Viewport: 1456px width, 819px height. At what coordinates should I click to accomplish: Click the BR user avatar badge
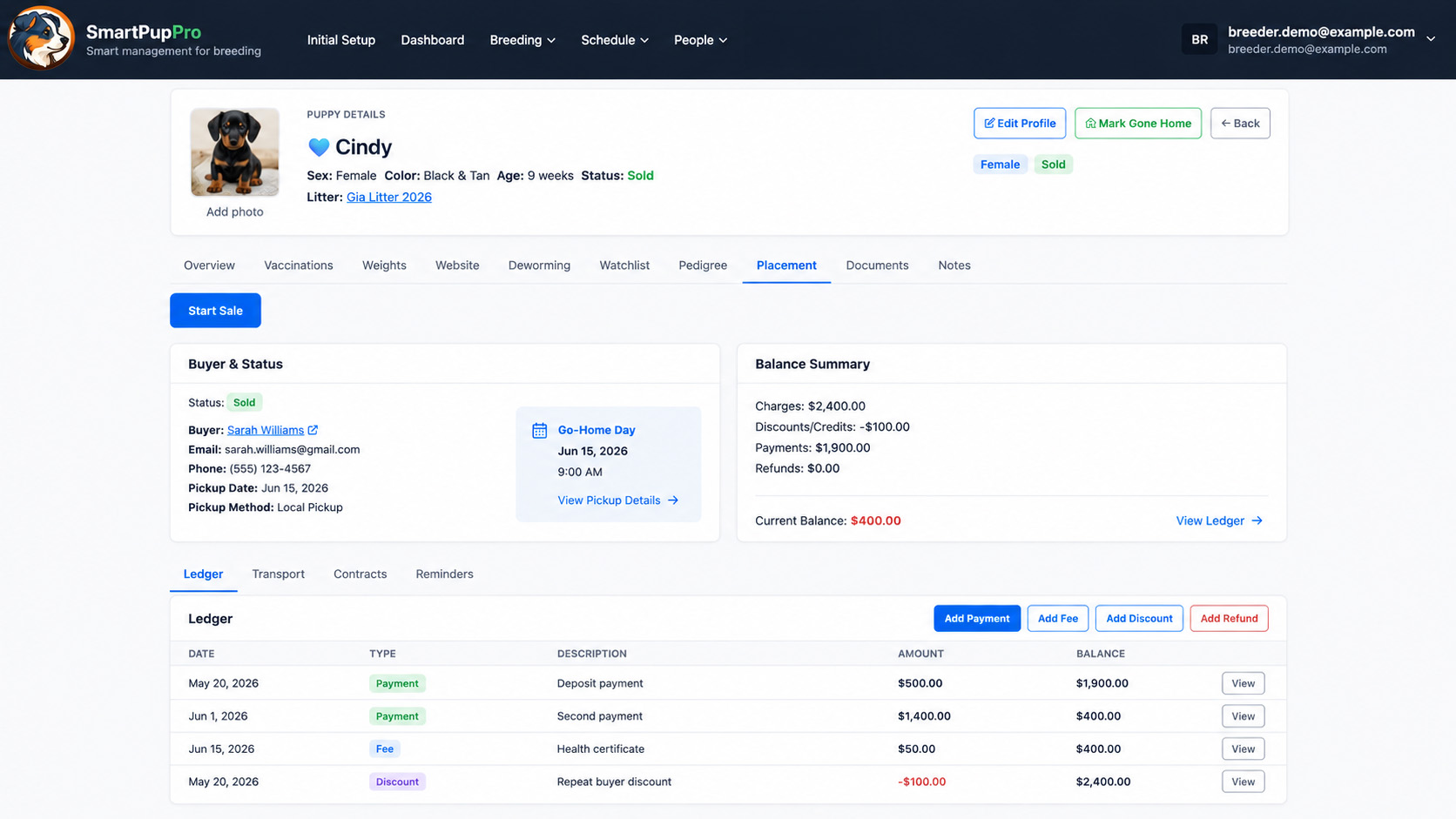click(x=1199, y=39)
